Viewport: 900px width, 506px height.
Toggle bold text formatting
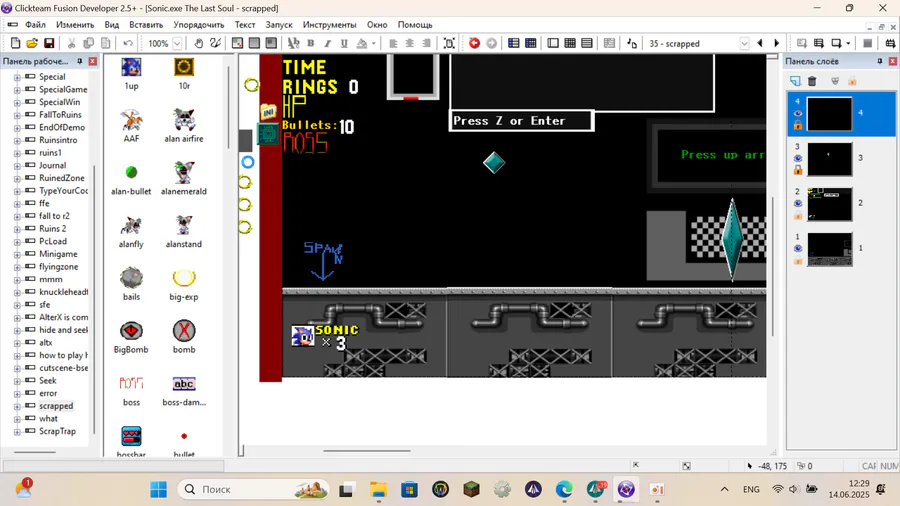pyautogui.click(x=311, y=44)
